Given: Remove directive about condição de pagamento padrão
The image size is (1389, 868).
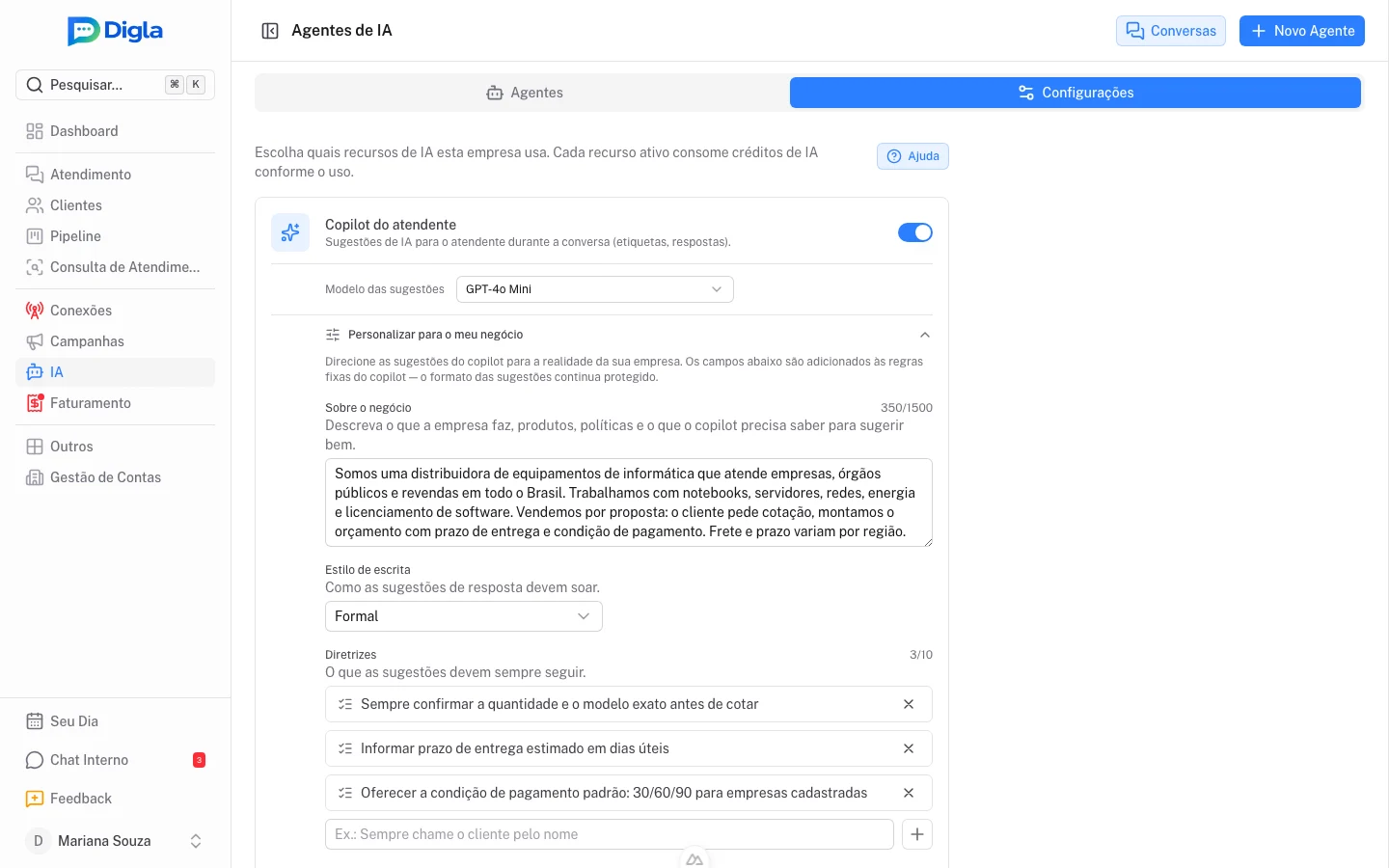Looking at the screenshot, I should pyautogui.click(x=909, y=793).
